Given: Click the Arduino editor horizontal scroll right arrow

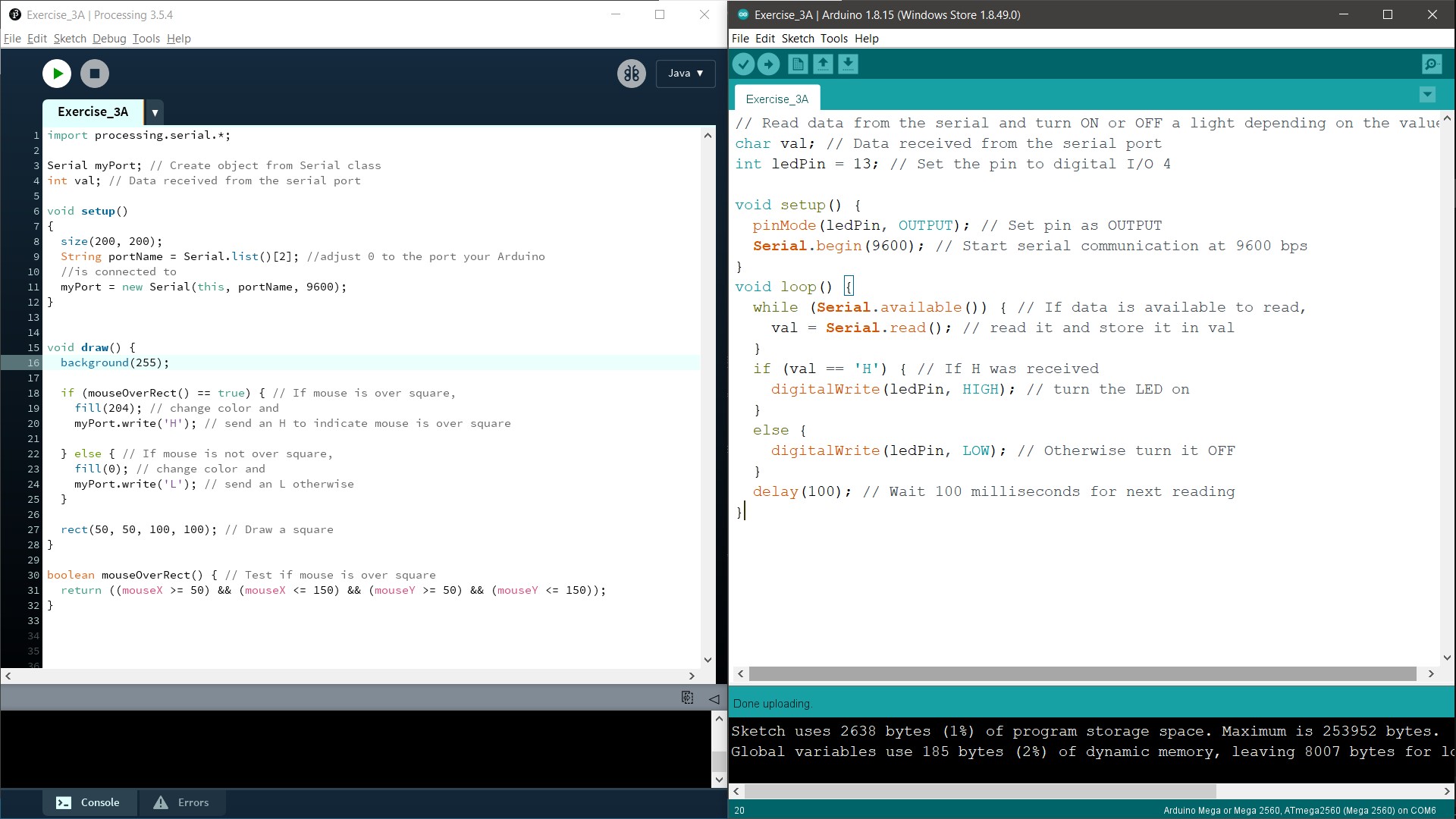Looking at the screenshot, I should click(1431, 674).
